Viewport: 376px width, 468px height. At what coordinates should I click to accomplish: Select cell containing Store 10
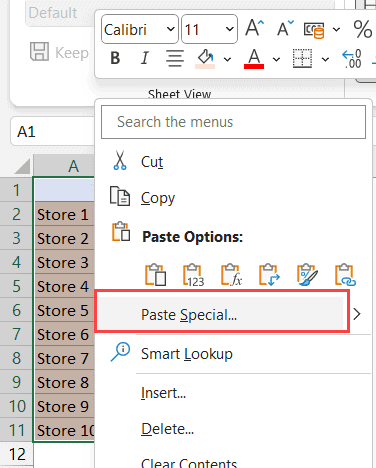coord(64,430)
